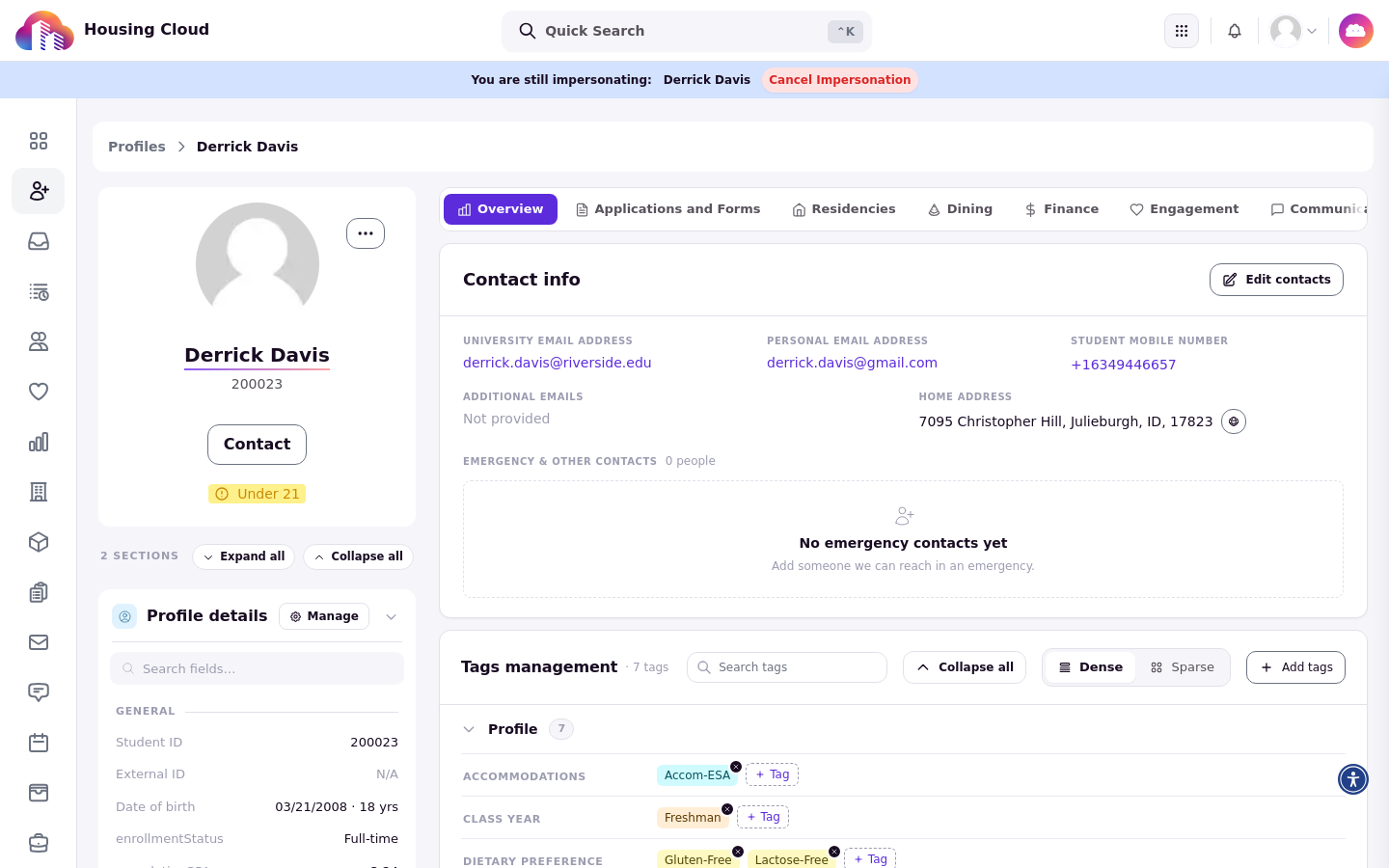Focus the Search tags field

(x=787, y=667)
